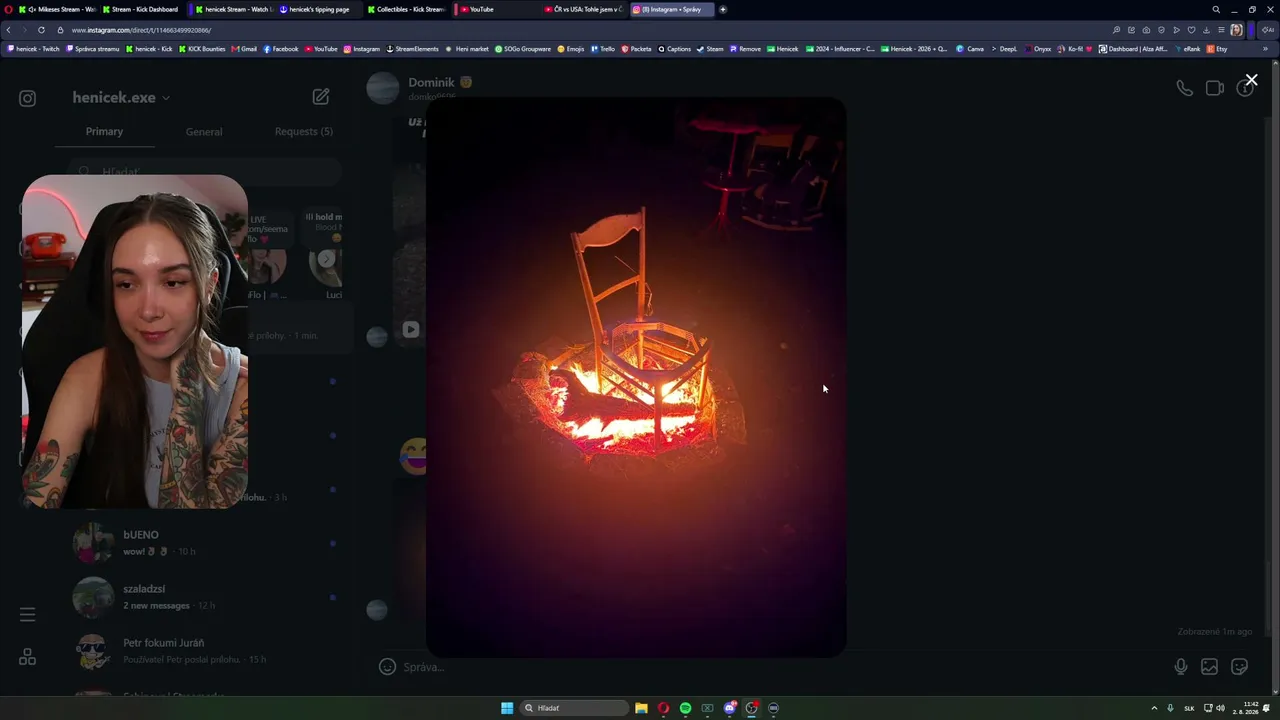1280x720 pixels.
Task: Switch to Collectibles - Kick Stream tab
Action: coord(407,9)
